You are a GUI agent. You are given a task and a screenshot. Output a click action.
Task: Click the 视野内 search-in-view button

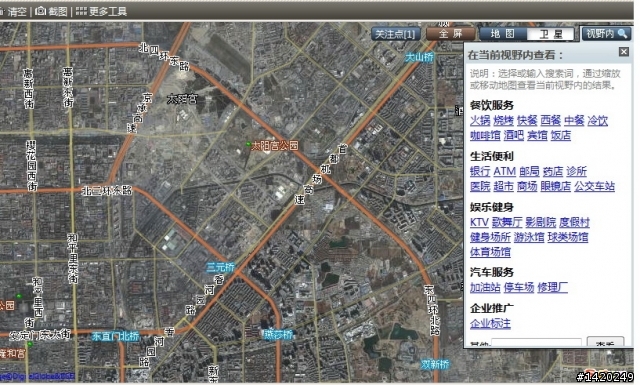click(606, 34)
